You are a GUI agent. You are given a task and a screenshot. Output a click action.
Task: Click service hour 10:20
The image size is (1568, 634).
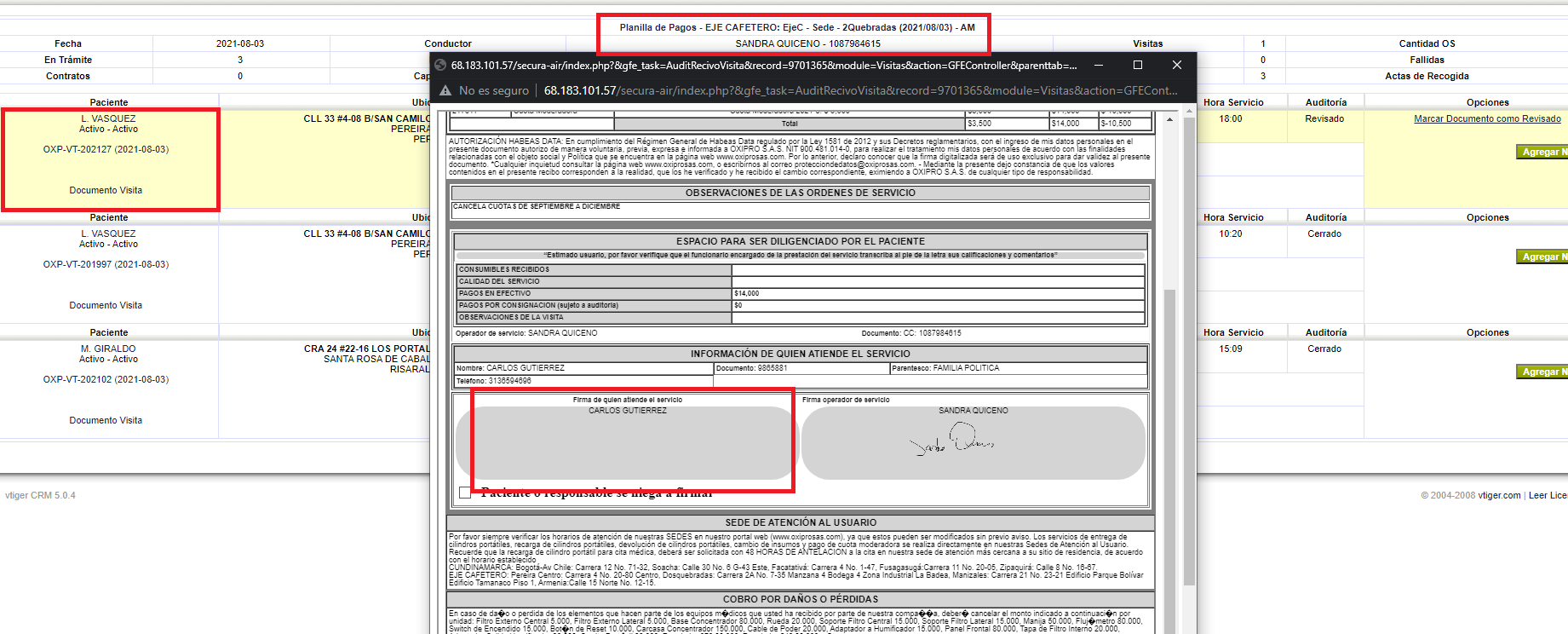click(x=1230, y=233)
